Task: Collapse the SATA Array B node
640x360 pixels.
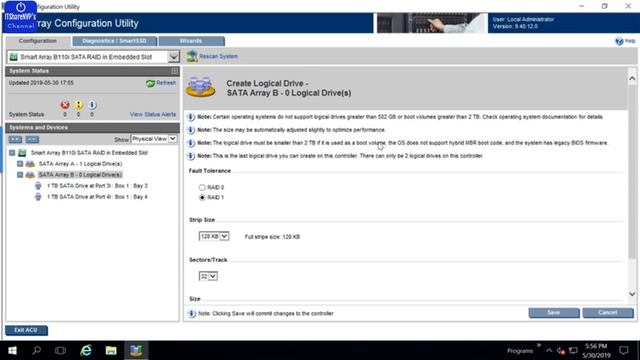Action: click(20, 175)
